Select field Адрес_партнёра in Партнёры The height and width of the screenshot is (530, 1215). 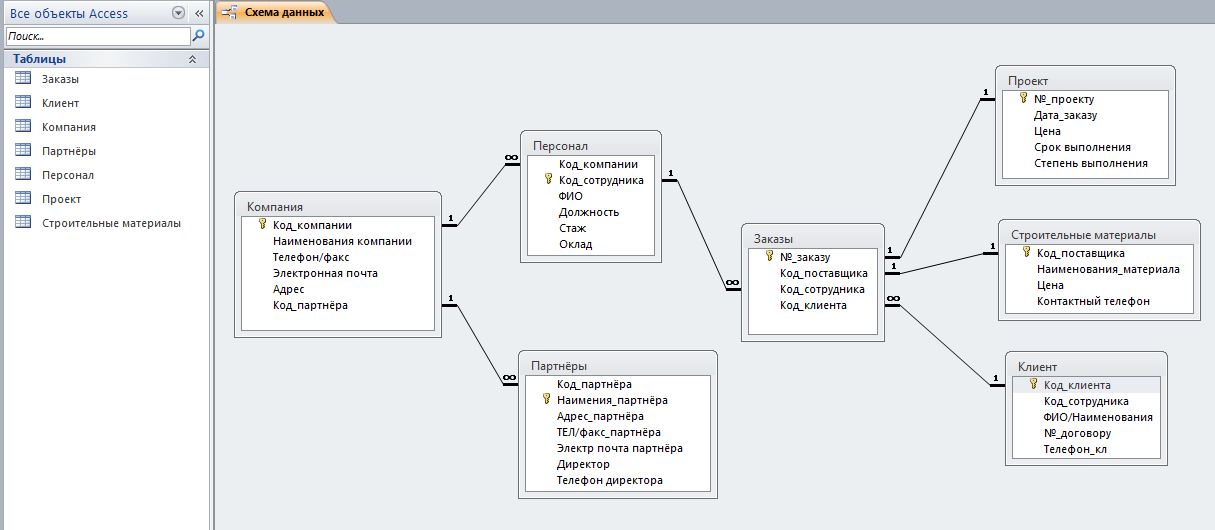point(600,416)
